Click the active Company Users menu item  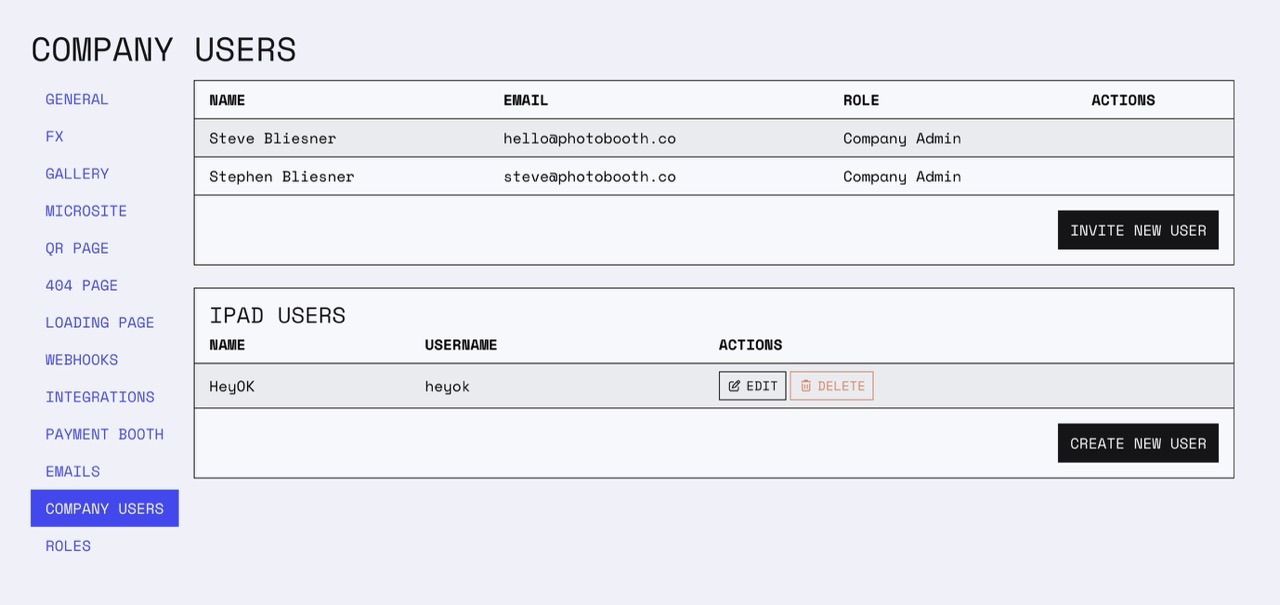(105, 508)
